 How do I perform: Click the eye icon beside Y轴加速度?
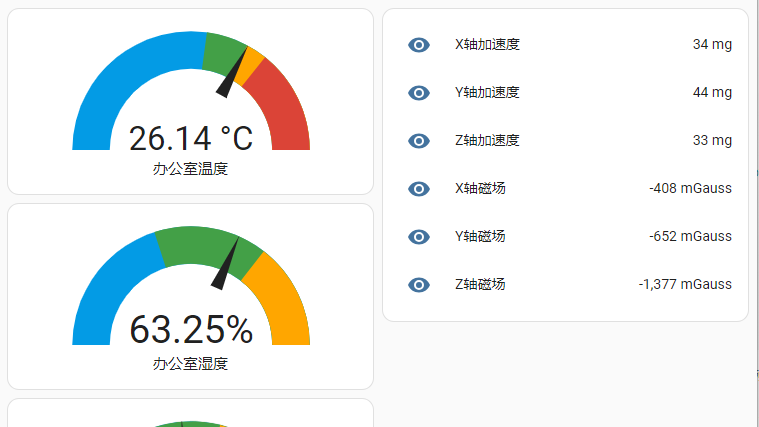[x=419, y=93]
